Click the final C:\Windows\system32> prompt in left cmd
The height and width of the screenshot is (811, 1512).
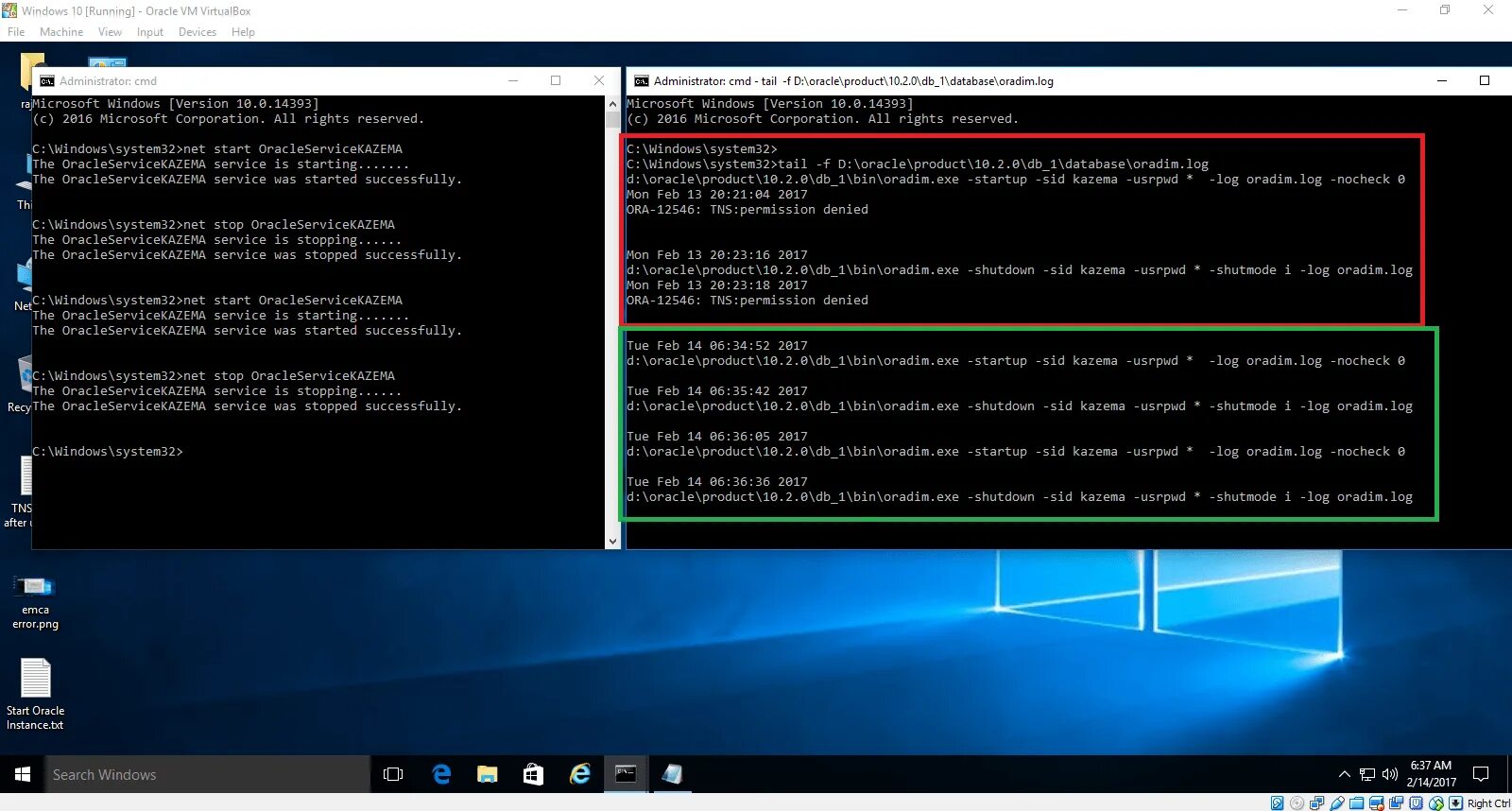[108, 452]
